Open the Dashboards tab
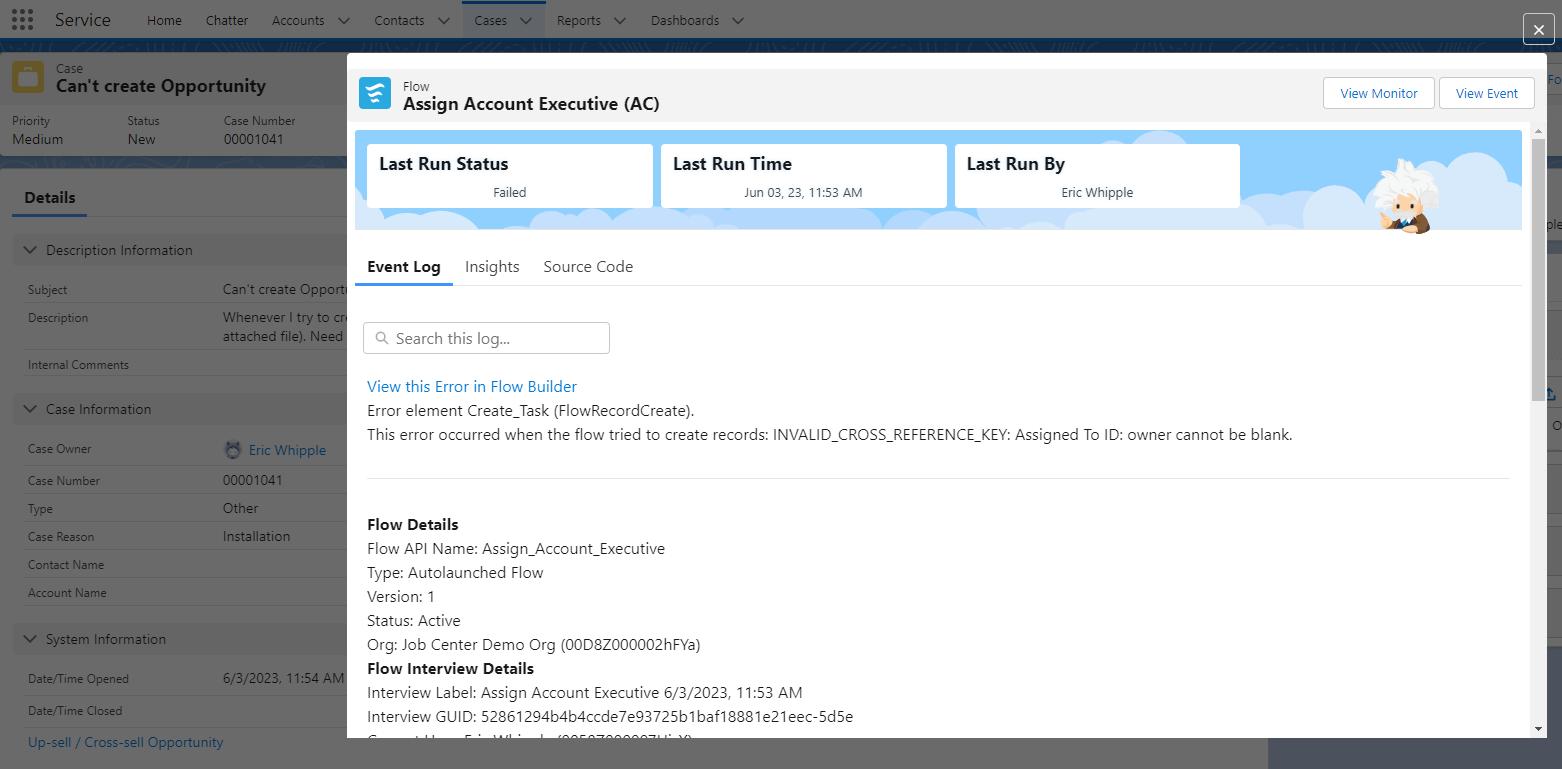1562x769 pixels. [685, 20]
